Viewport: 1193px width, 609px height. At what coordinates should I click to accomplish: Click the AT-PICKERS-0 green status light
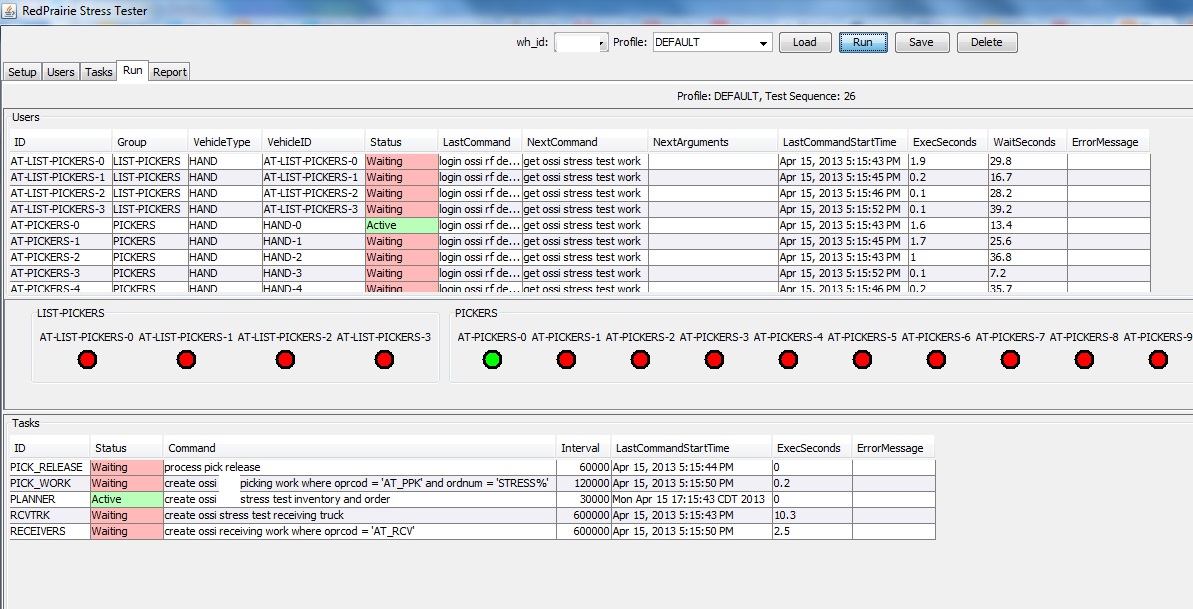(492, 358)
